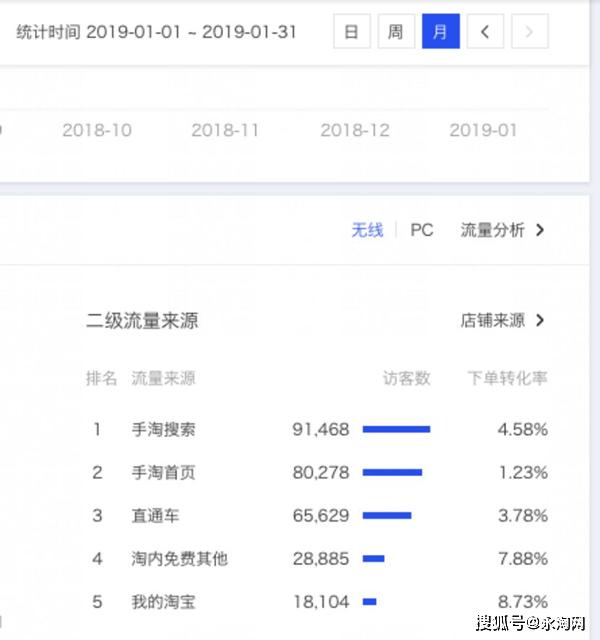Click the 淘内免费其他 traffic source
The height and width of the screenshot is (640, 600).
click(180, 559)
